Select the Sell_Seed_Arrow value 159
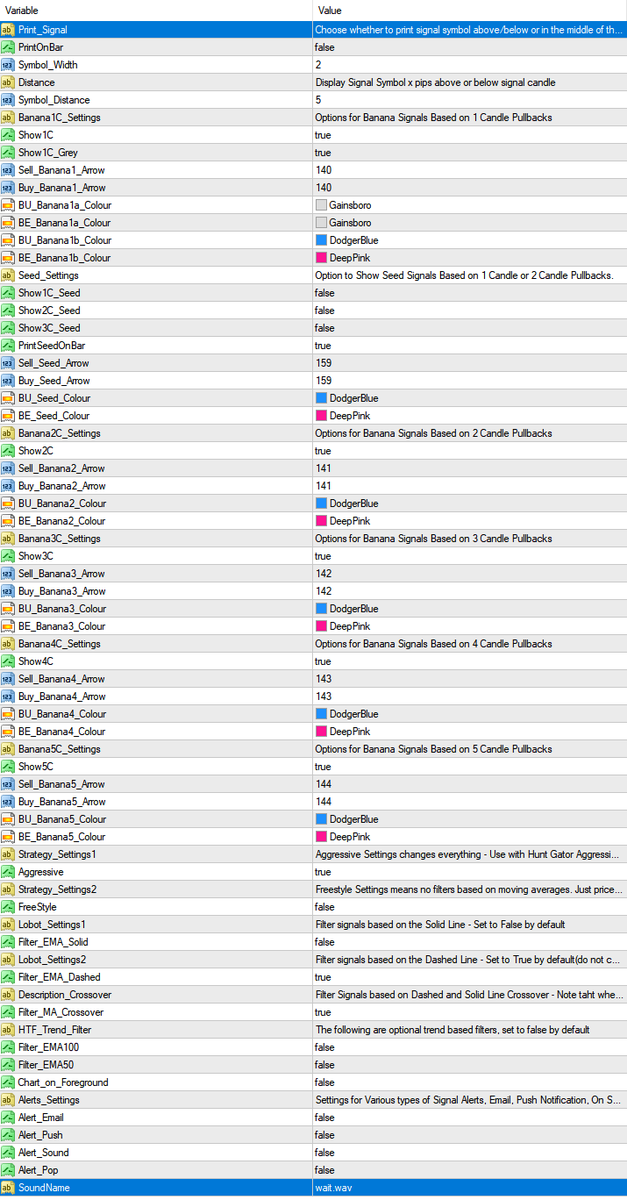The image size is (627, 1200). (324, 363)
